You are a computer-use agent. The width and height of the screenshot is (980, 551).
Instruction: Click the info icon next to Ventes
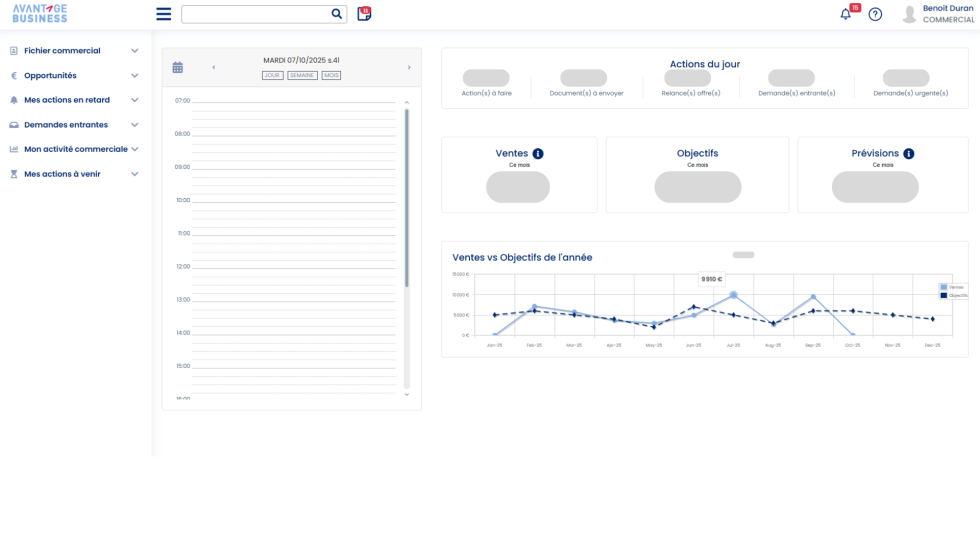[538, 154]
